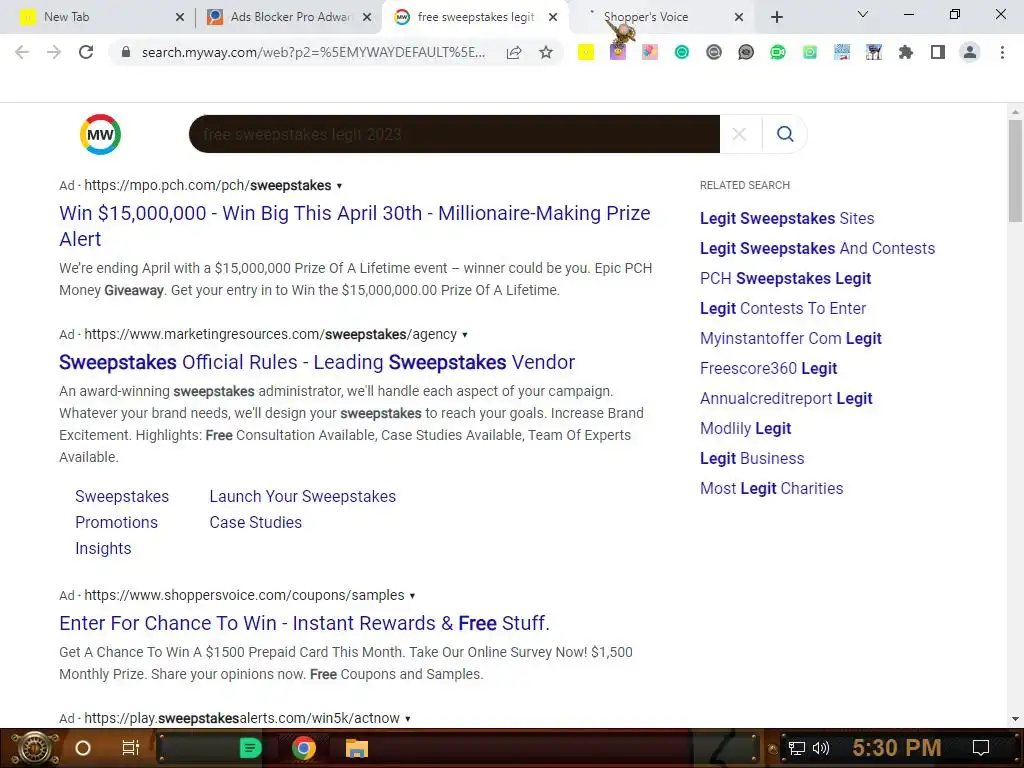Open the tab search chevron
Screen dimensions: 1024x768
863,14
